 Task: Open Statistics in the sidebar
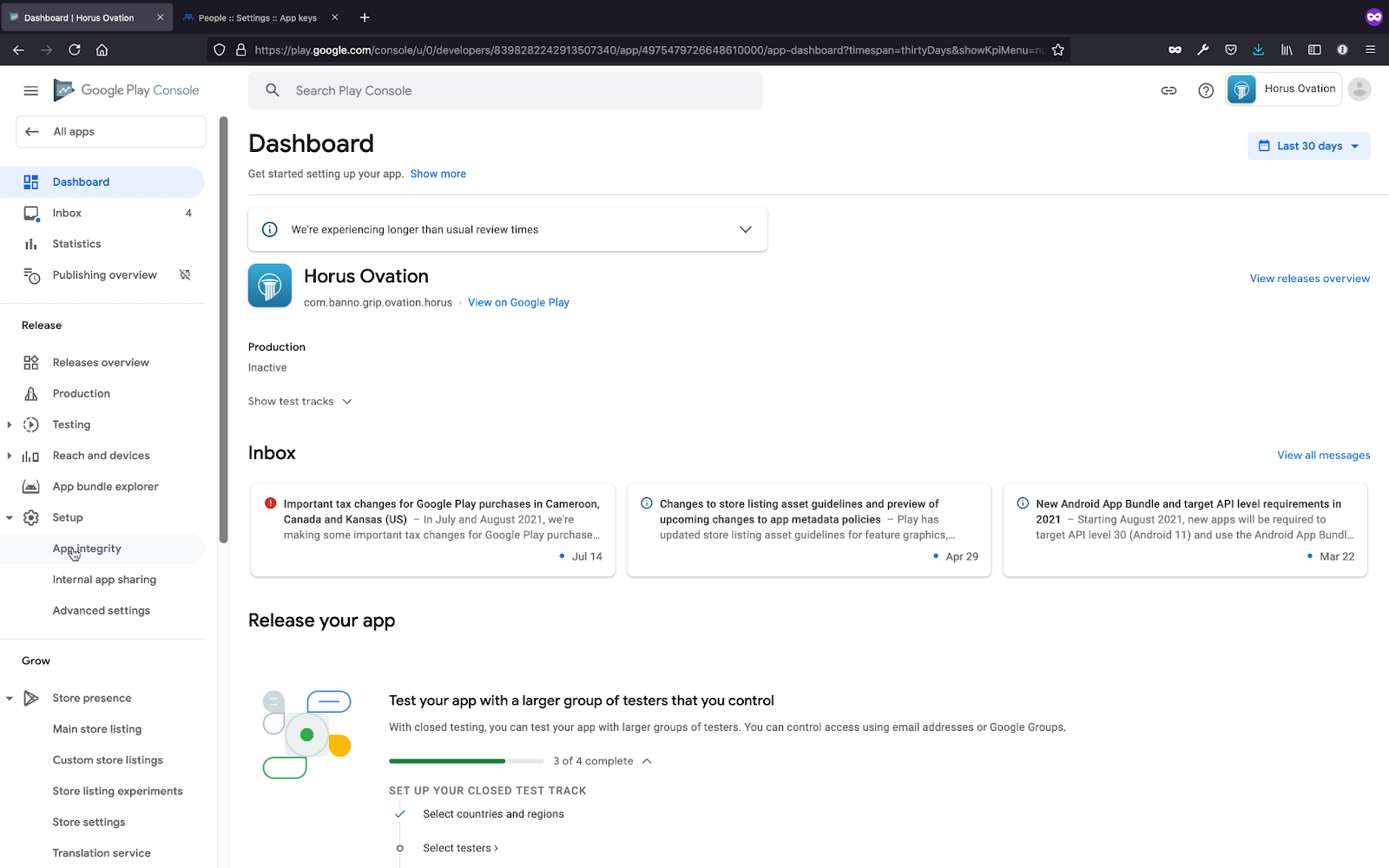click(102, 244)
